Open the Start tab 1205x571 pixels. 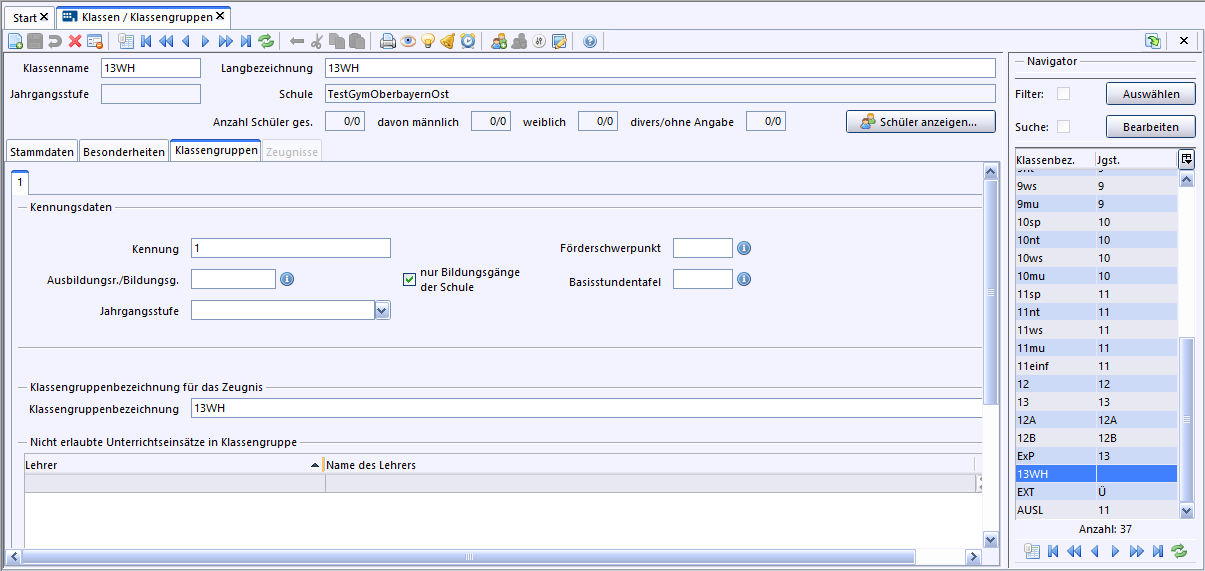[x=31, y=18]
